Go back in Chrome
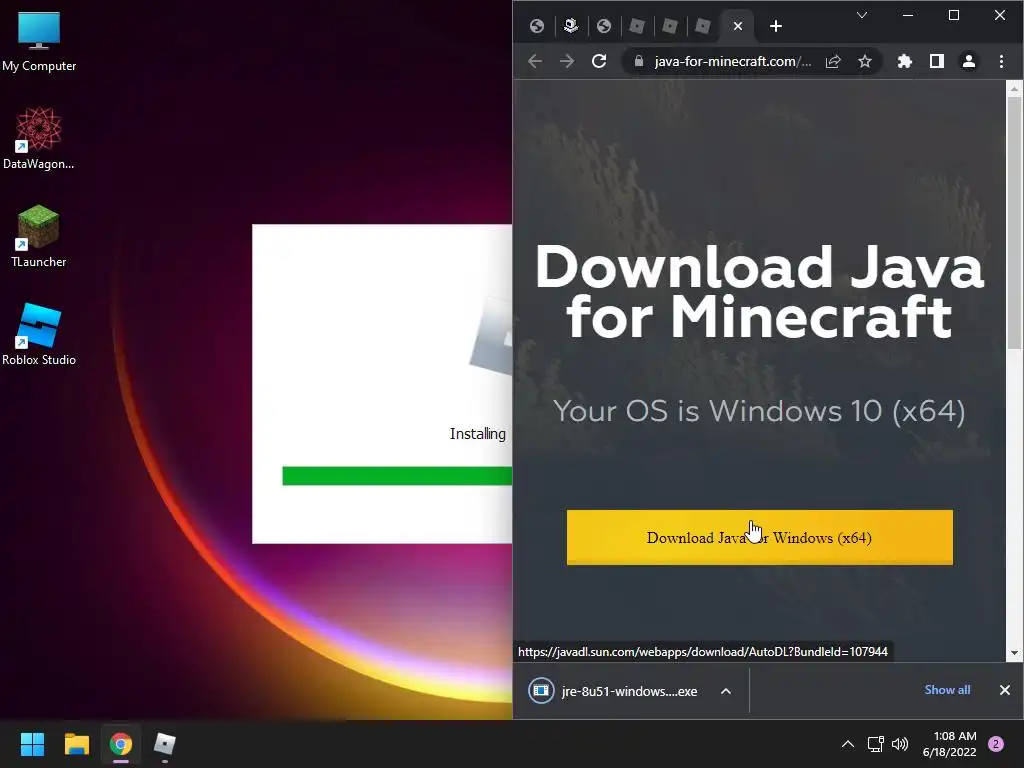The image size is (1024, 768). (535, 61)
